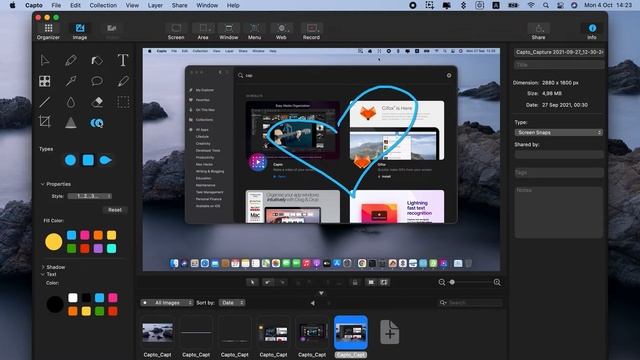Open the Style dropdown
This screenshot has height=360, width=640.
89,196
